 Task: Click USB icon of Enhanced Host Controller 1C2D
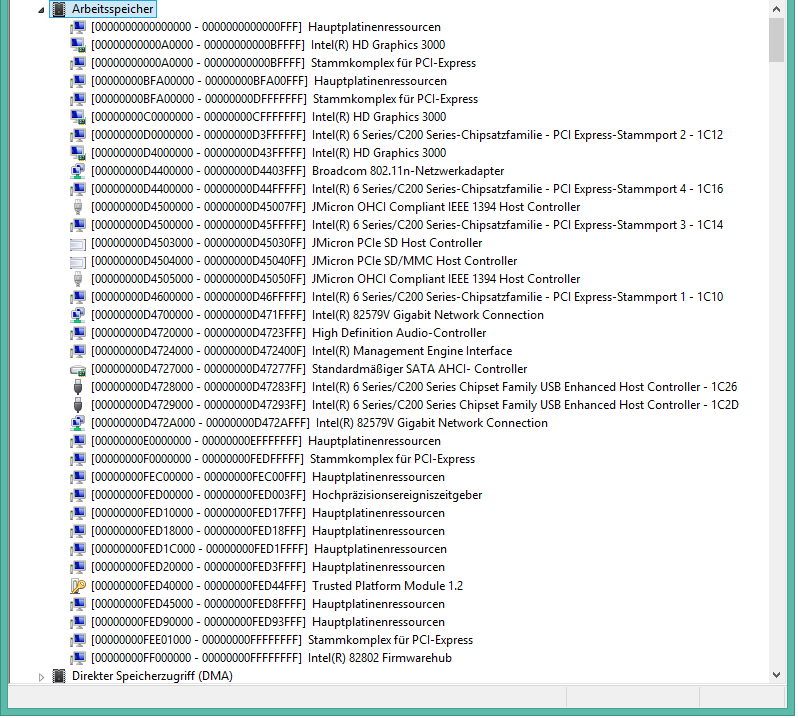pyautogui.click(x=78, y=406)
